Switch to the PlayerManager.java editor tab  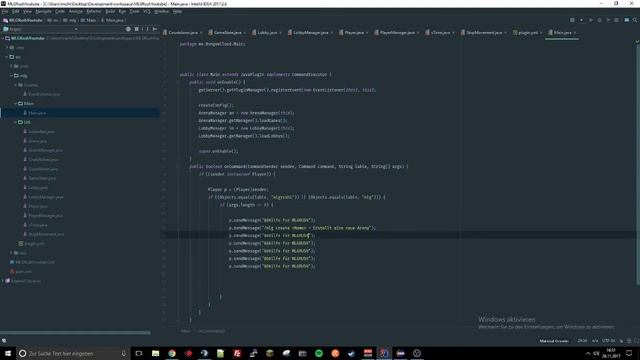coord(397,32)
